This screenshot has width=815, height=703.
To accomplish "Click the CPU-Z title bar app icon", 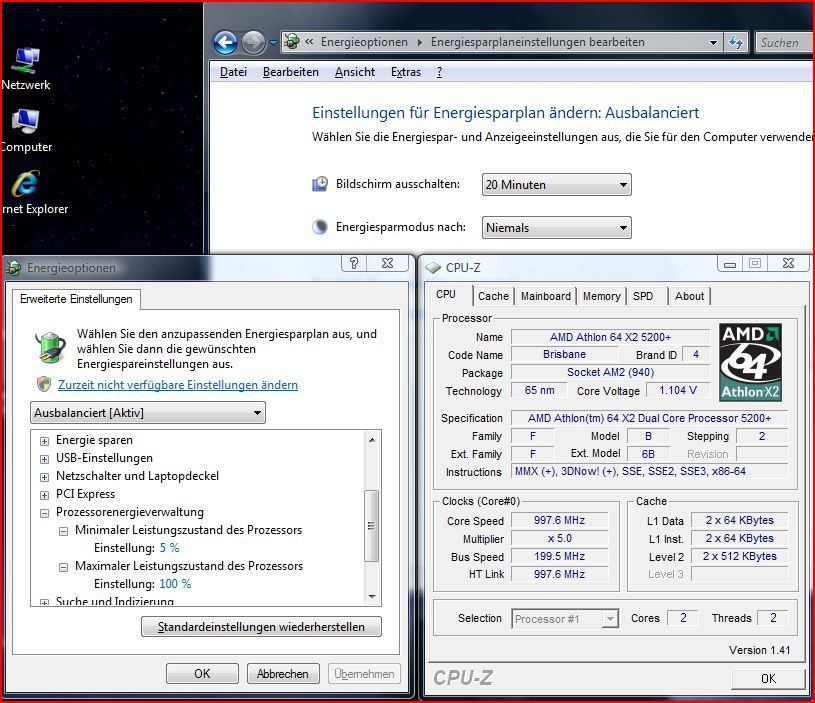I will (432, 268).
